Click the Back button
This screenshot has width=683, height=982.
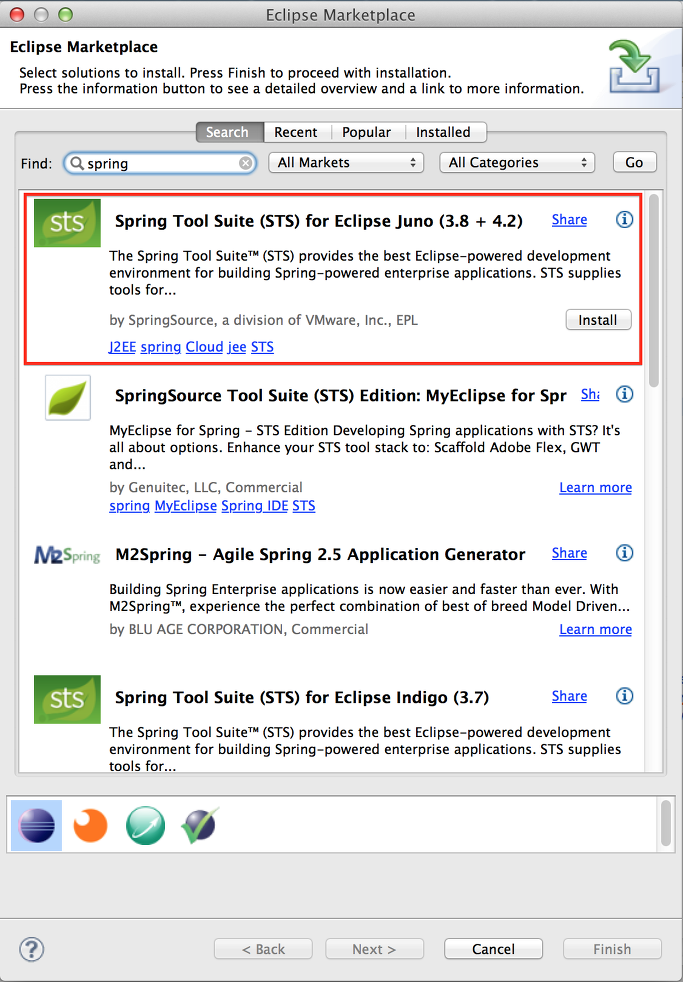tap(263, 949)
